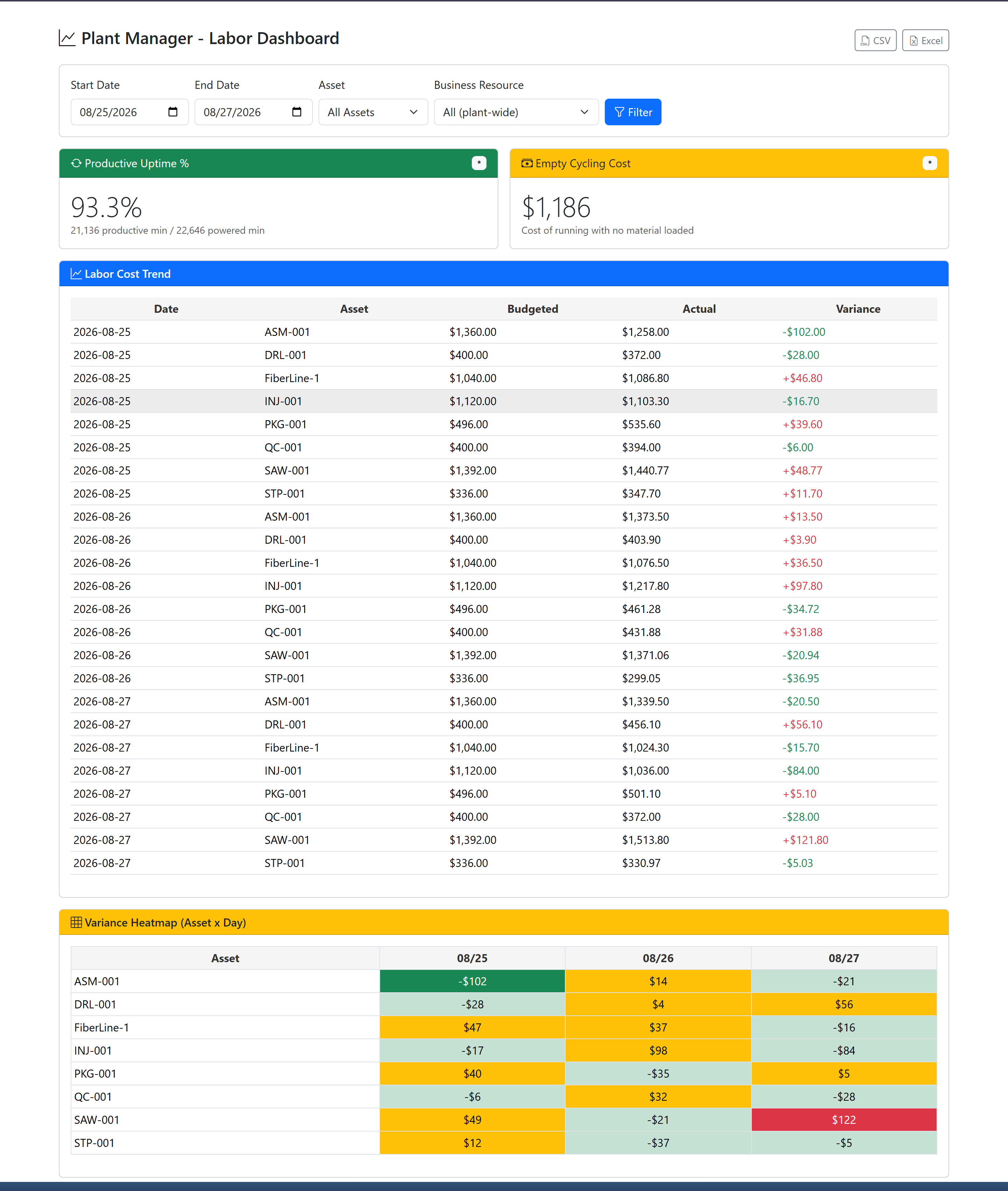The width and height of the screenshot is (1008, 1191).
Task: Select actual value $1,440.77
Action: click(645, 471)
